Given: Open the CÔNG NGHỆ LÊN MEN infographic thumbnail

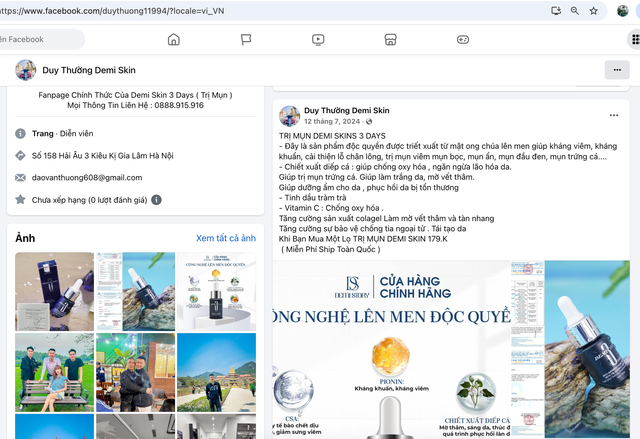Looking at the screenshot, I should coord(216,291).
